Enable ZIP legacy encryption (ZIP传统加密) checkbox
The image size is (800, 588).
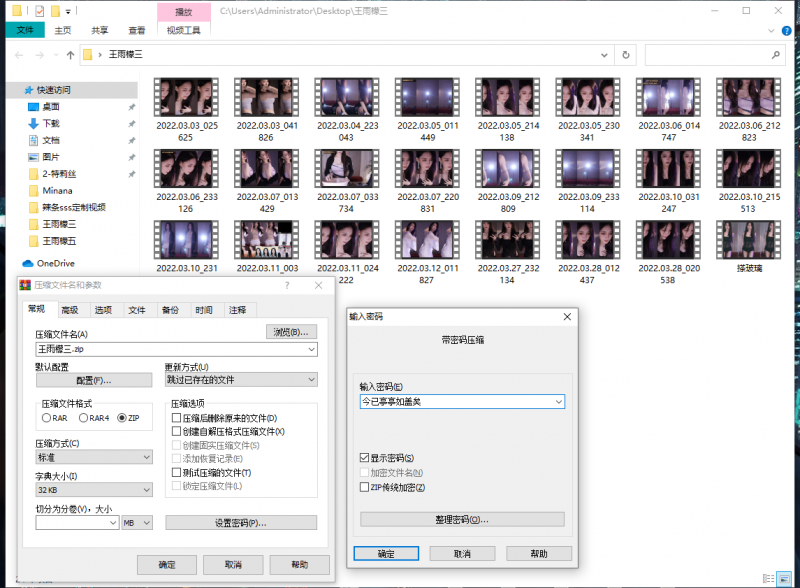coord(364,487)
